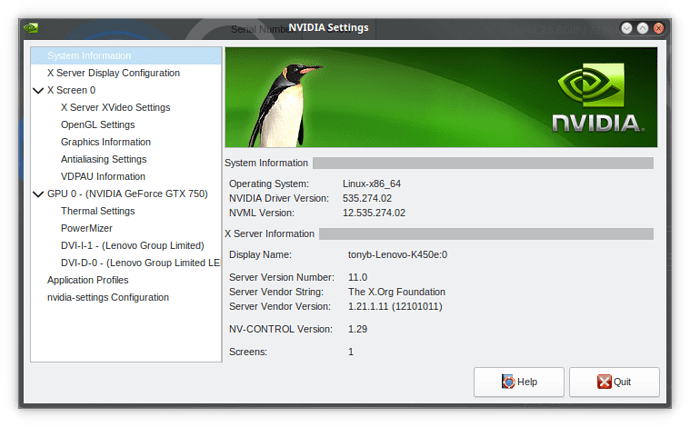
Task: Go to X Server XVideo Settings
Action: pyautogui.click(x=115, y=107)
